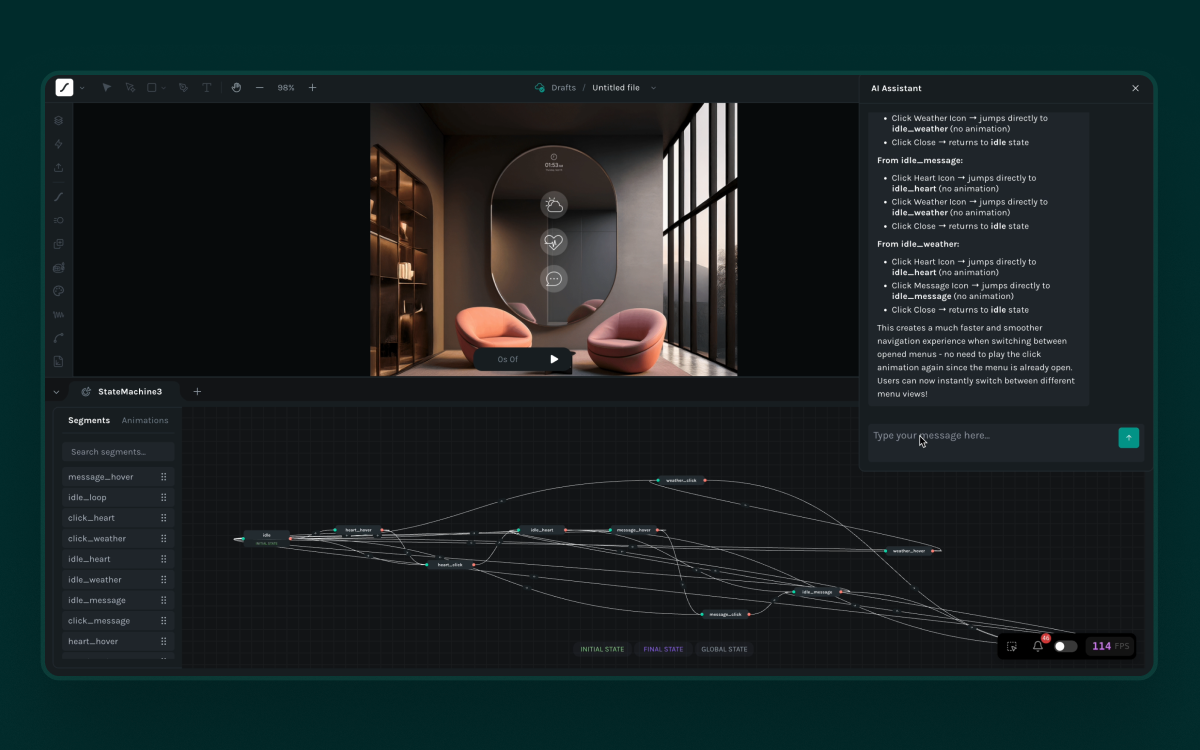Viewport: 1200px width, 750px height.
Task: Click the notification bell icon
Action: click(1038, 646)
